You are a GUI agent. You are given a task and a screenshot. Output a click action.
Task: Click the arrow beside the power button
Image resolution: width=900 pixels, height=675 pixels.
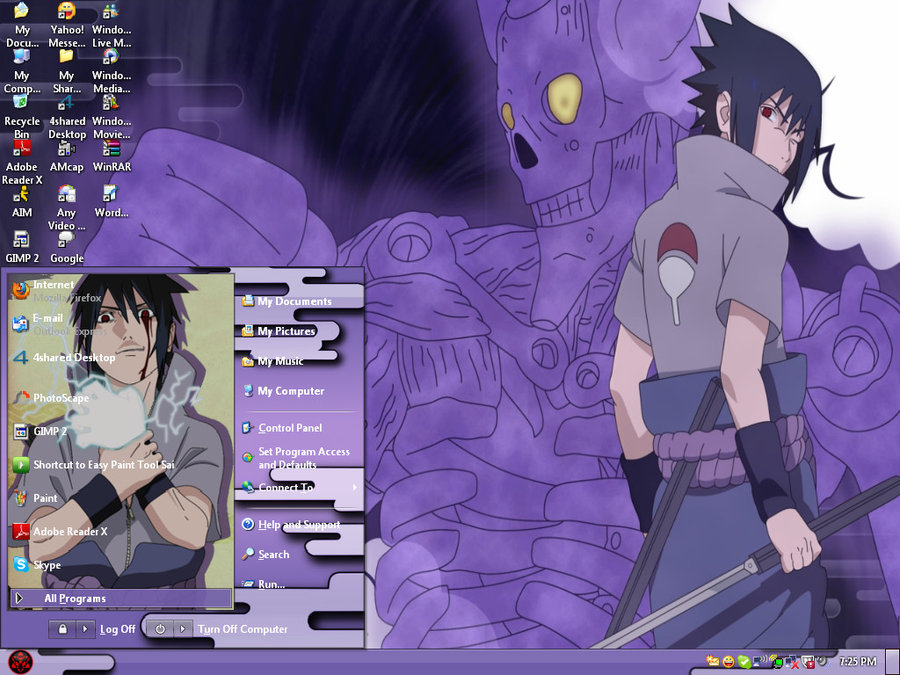pyautogui.click(x=183, y=629)
